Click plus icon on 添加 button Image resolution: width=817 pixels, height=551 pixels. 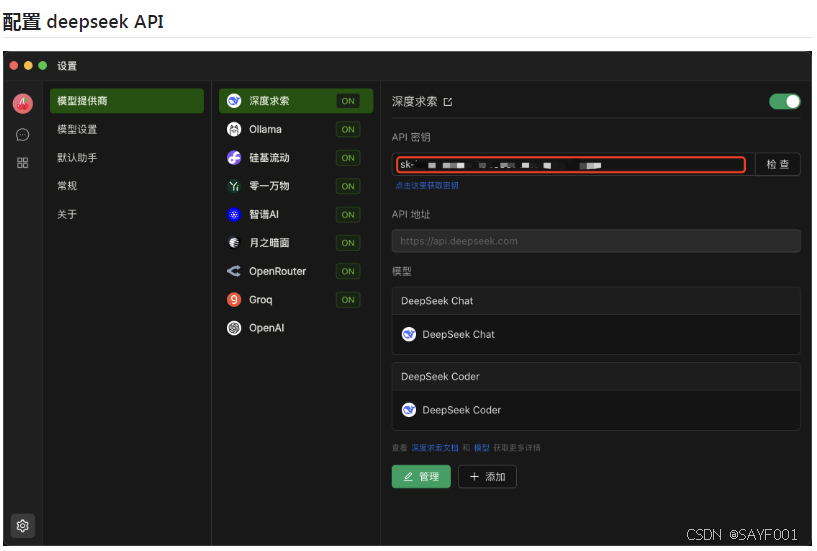(474, 476)
